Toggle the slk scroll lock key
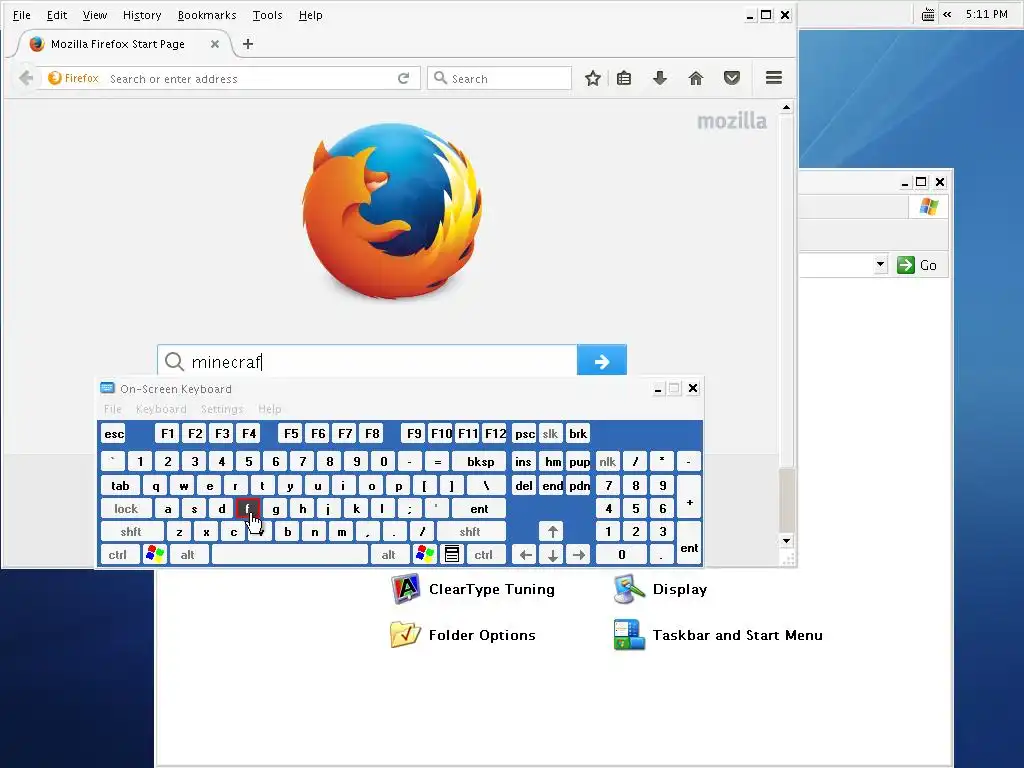Screen dimensions: 1024x768 click(x=551, y=434)
